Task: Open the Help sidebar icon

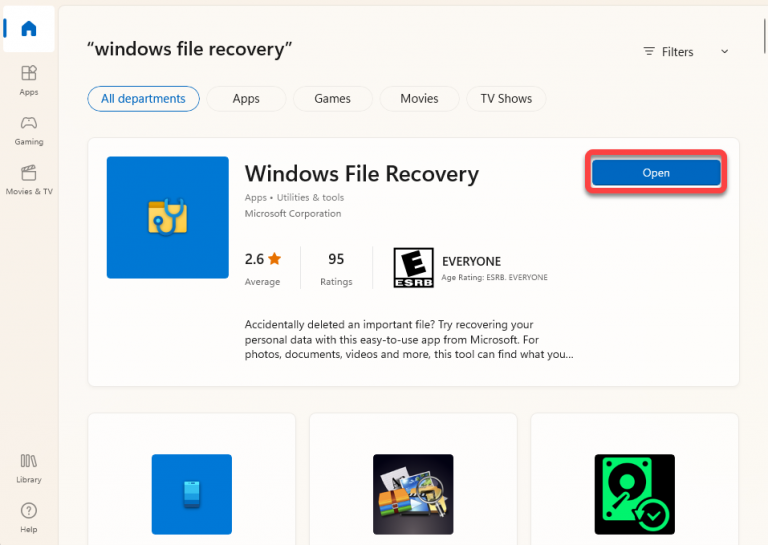Action: pos(29,518)
